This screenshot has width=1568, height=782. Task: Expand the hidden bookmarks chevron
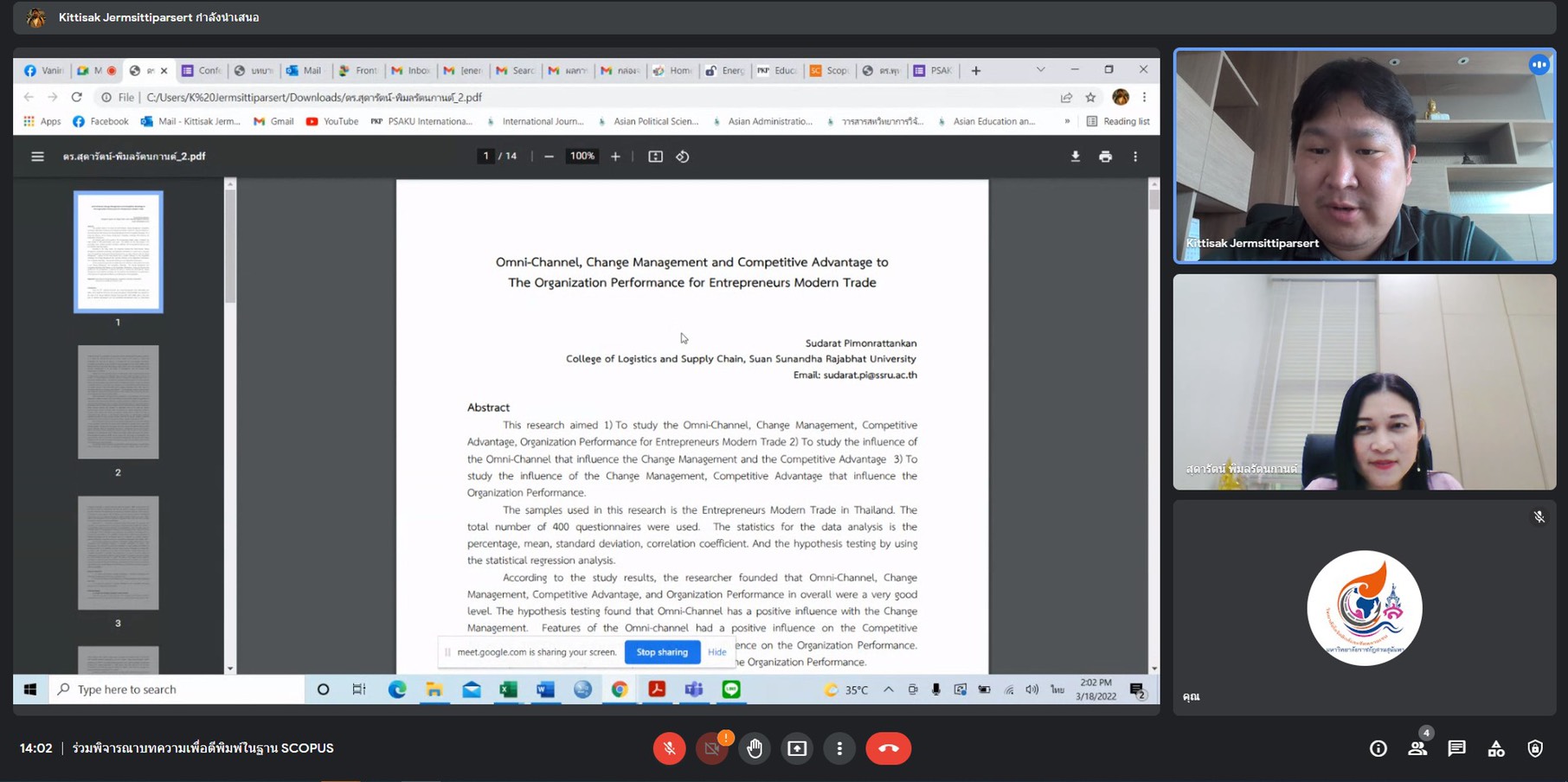pyautogui.click(x=1067, y=122)
